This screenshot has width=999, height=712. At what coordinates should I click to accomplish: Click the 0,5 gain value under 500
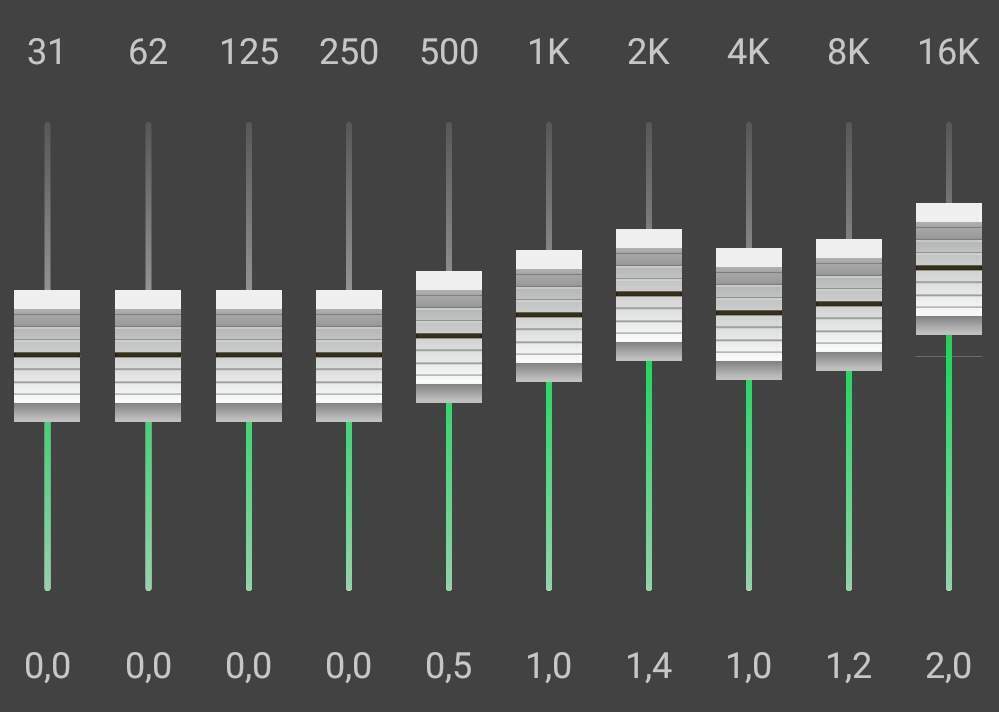449,666
